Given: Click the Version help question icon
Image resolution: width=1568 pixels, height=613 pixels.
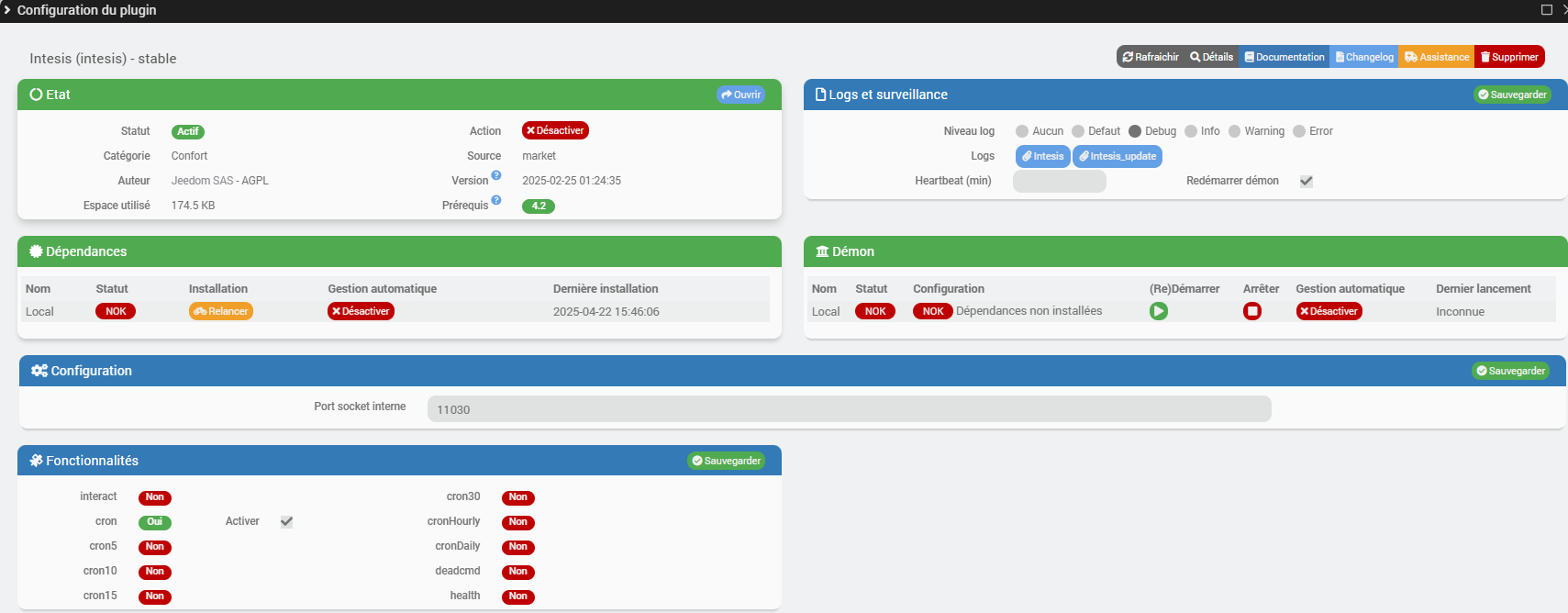Looking at the screenshot, I should pyautogui.click(x=496, y=175).
